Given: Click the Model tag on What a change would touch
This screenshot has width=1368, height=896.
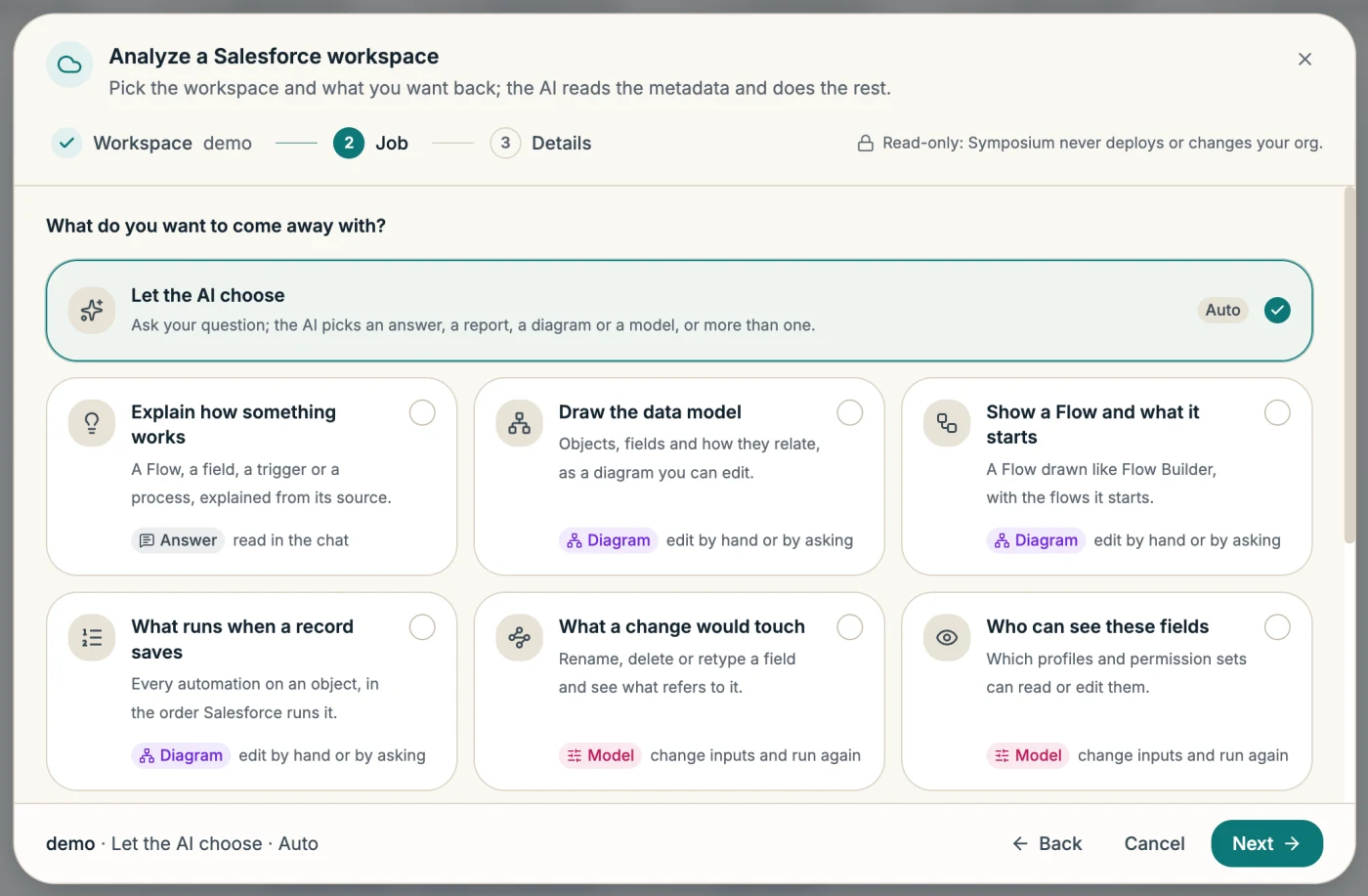Looking at the screenshot, I should point(600,755).
